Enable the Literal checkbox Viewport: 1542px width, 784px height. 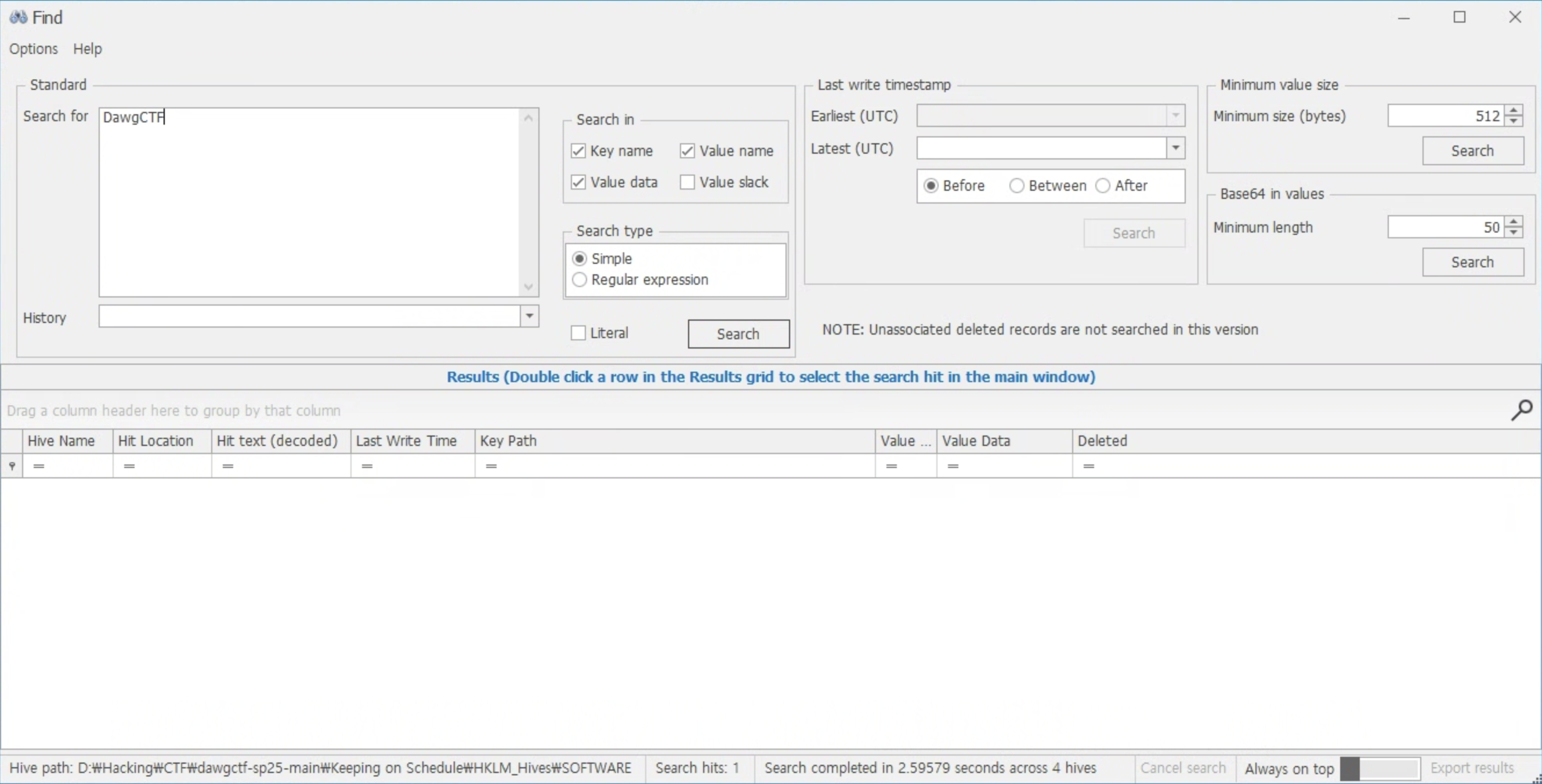click(x=578, y=333)
